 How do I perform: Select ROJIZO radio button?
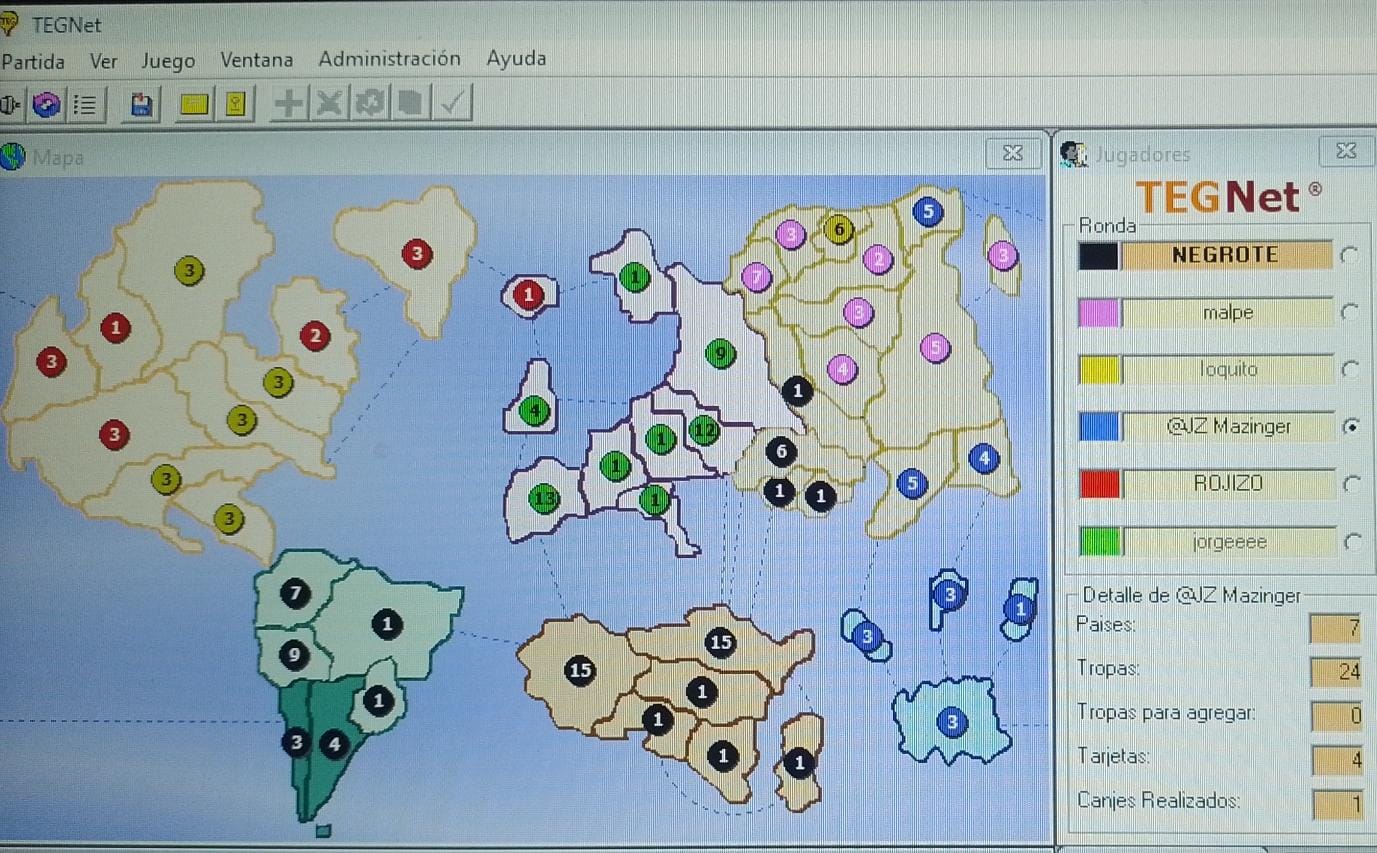coord(1352,484)
